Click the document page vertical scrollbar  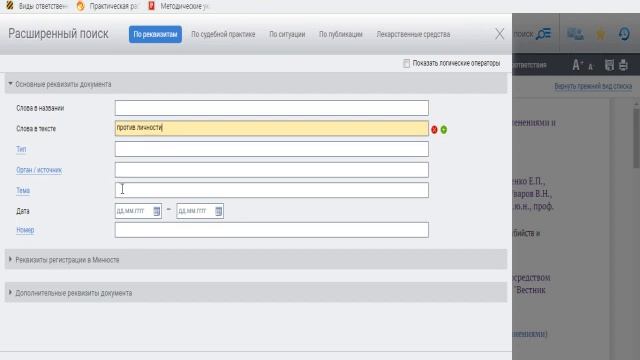tap(636, 137)
